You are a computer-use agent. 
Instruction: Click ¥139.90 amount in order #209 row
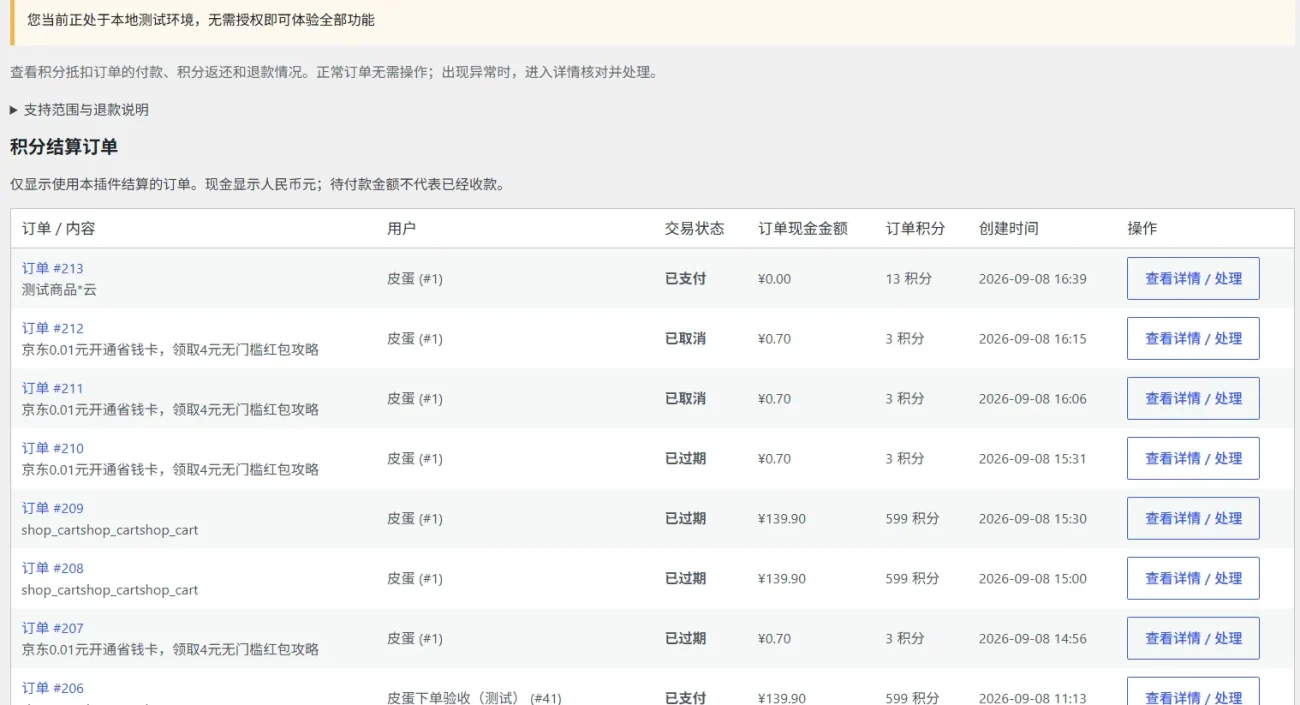click(x=782, y=519)
